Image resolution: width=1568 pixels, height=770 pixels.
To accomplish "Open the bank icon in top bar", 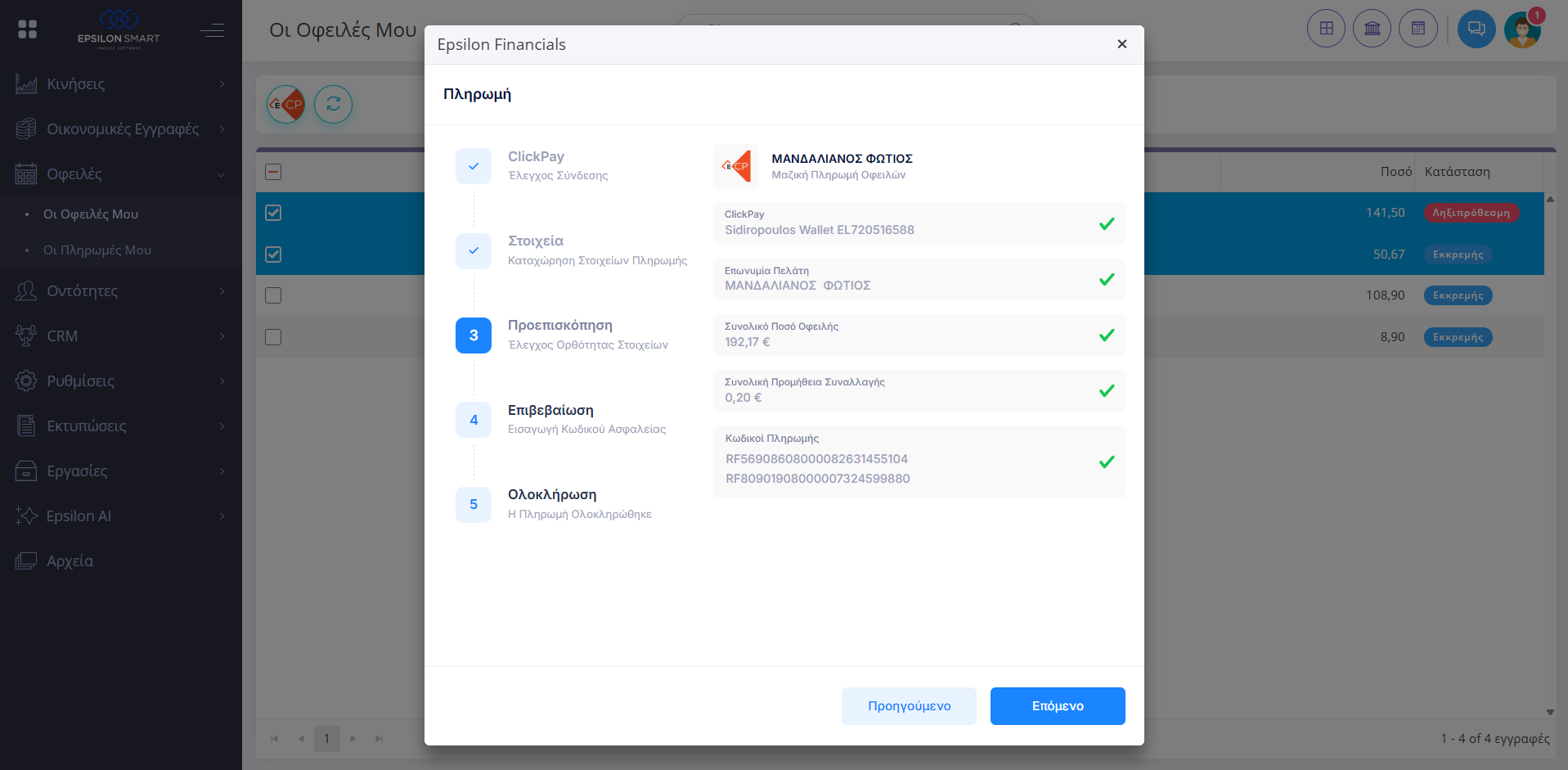I will coord(1372,29).
